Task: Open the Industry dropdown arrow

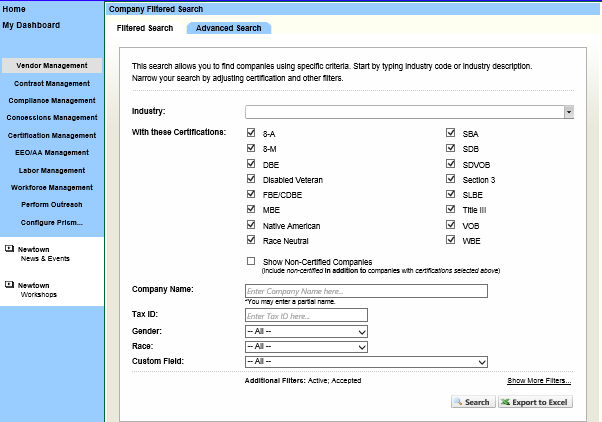Action: [x=568, y=112]
